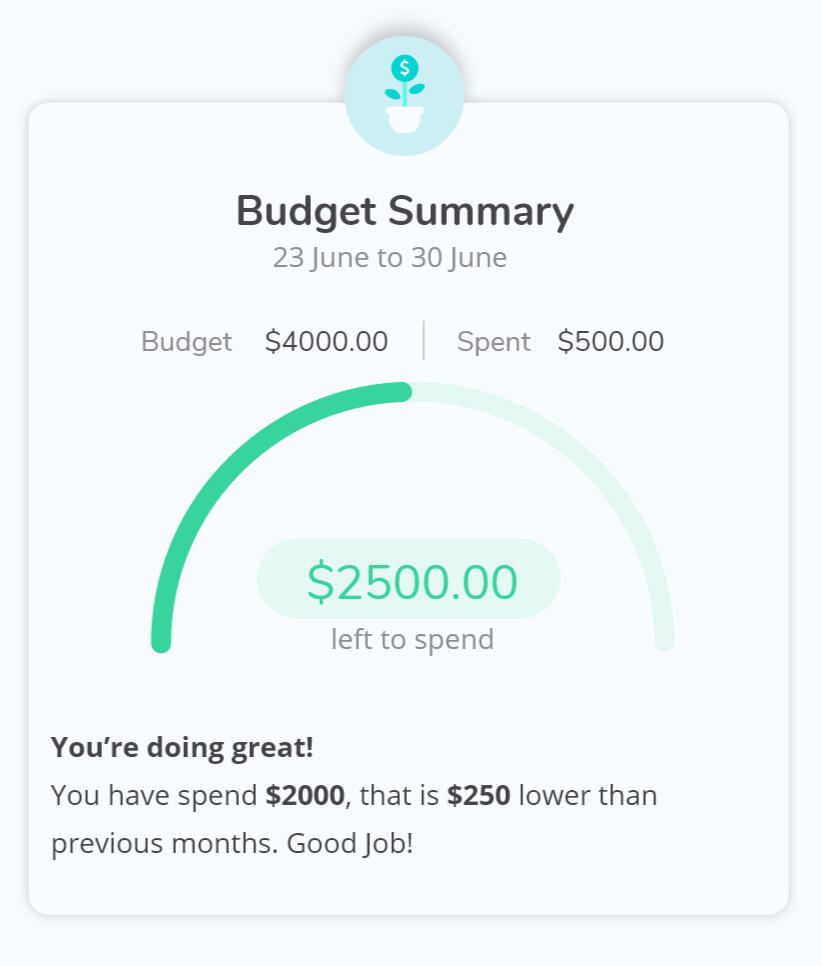The width and height of the screenshot is (822, 966).
Task: Click the dollar coin on the plant
Action: click(404, 68)
